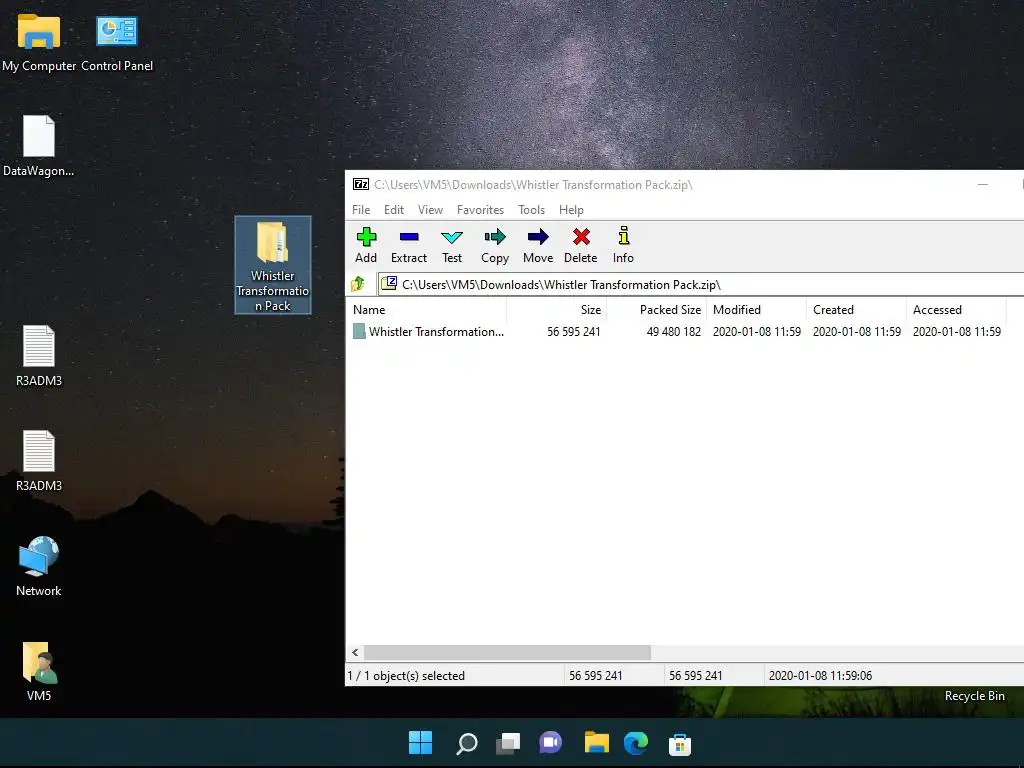Open the Help menu

(571, 210)
